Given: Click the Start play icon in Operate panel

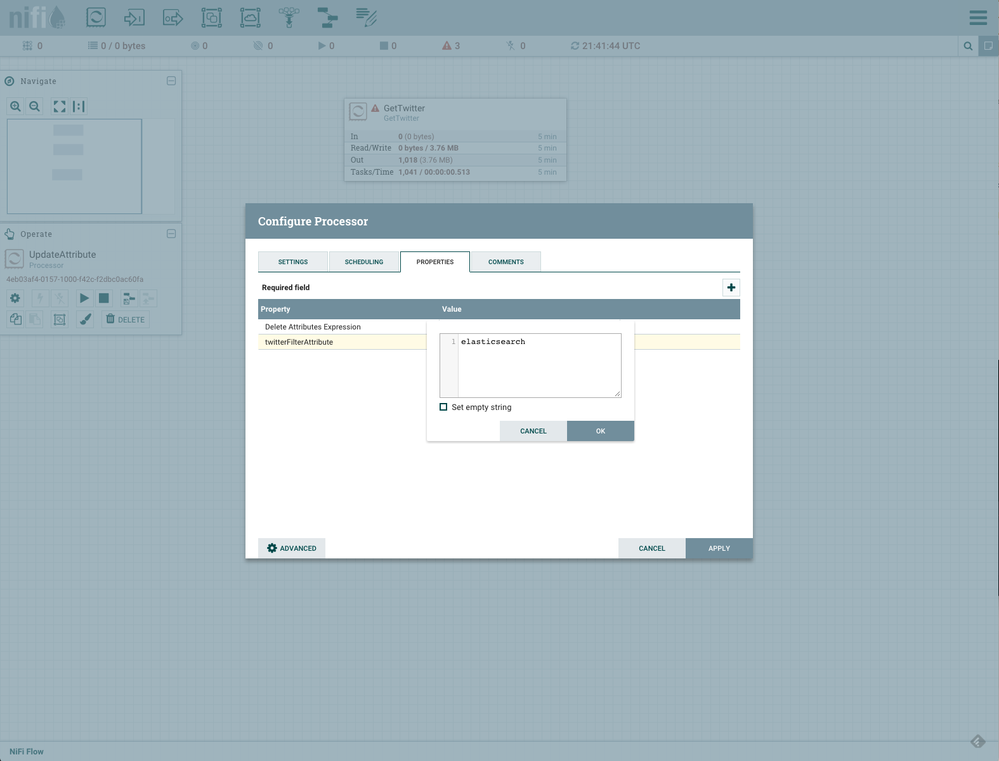Looking at the screenshot, I should 84,298.
